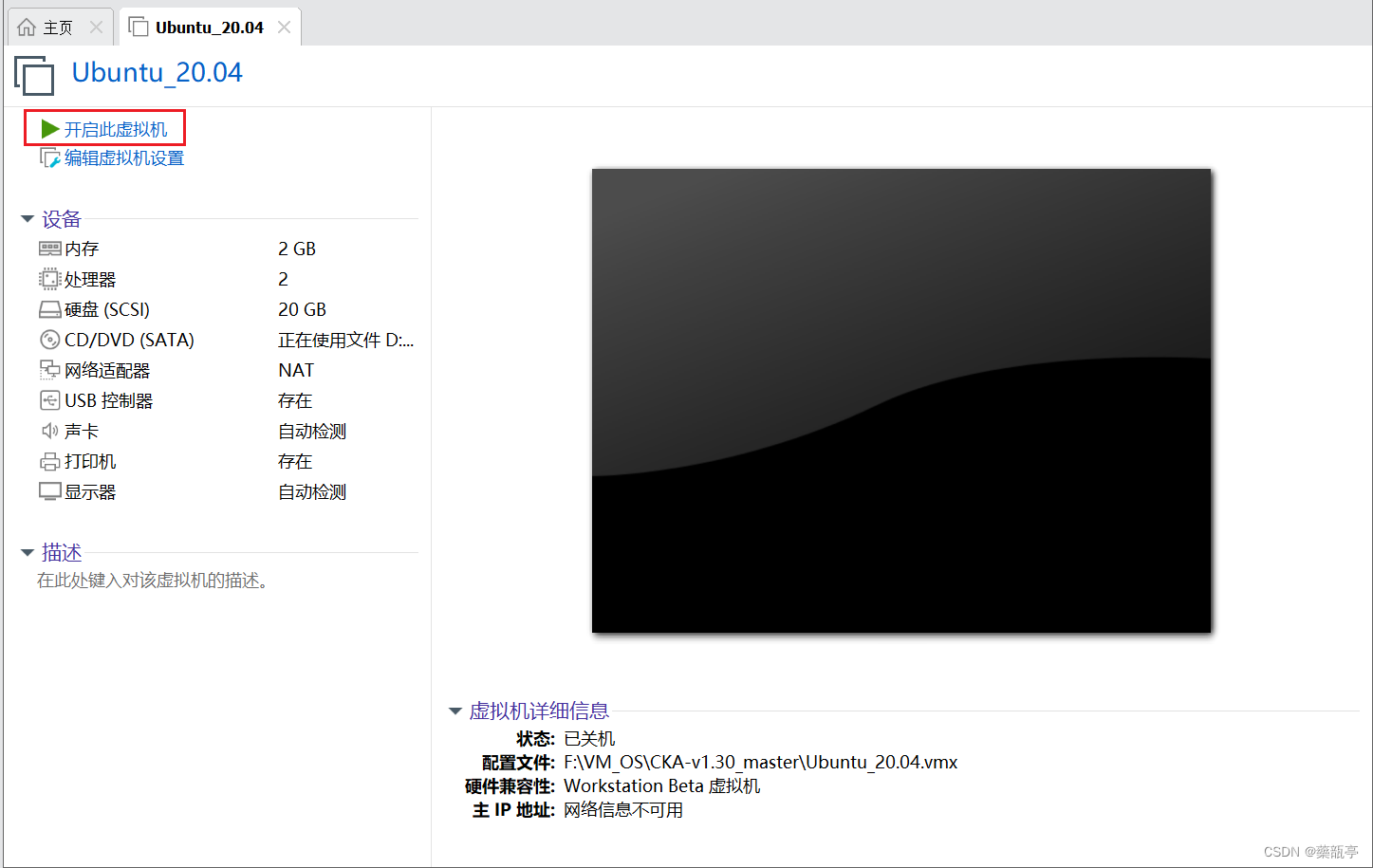Viewport: 1373px width, 868px height.
Task: Click the VM icon beside Ubuntu_20.04 title
Action: point(33,75)
